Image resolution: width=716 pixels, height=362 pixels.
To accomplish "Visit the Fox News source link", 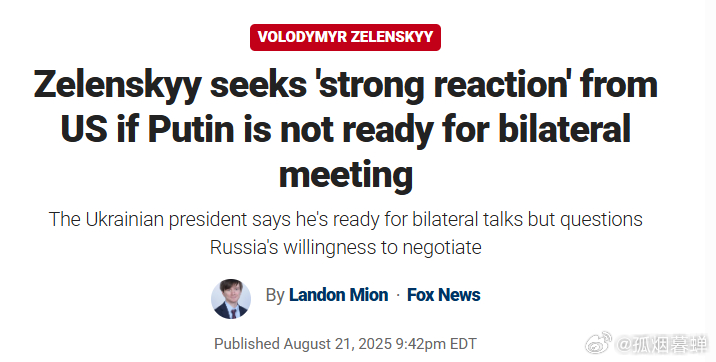I will point(443,295).
